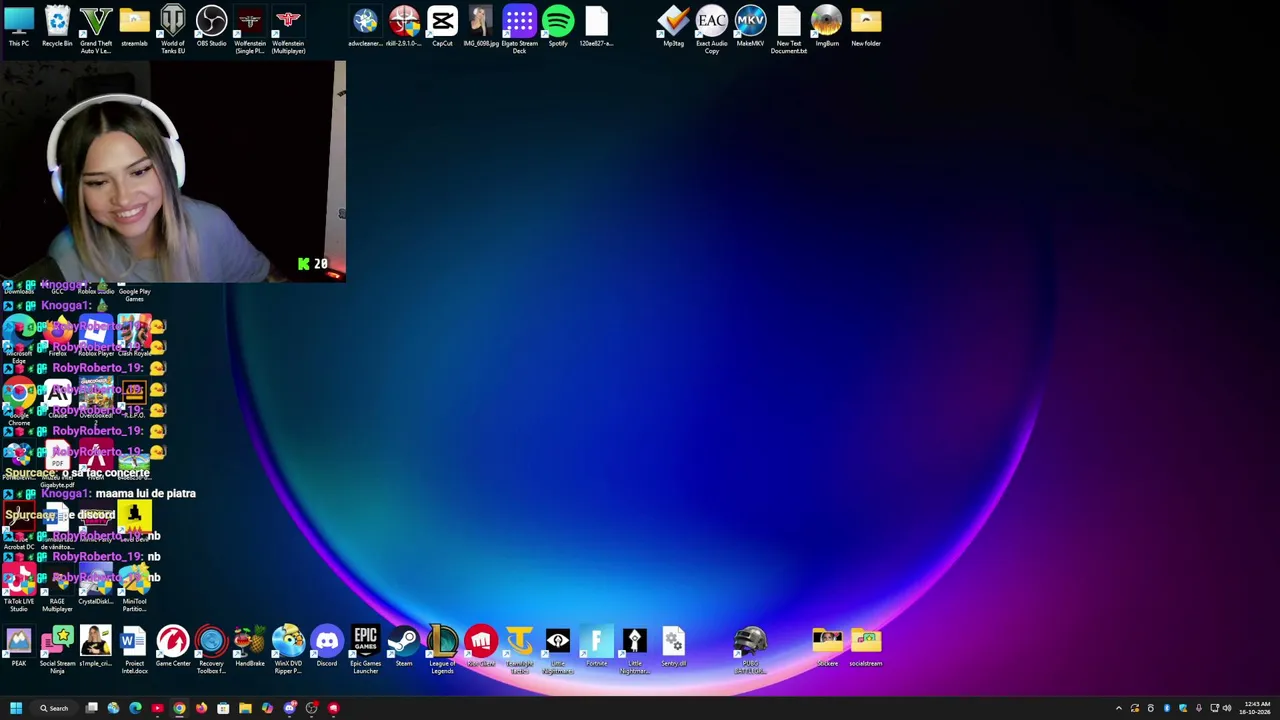Launch Epic Games Launcher
Image resolution: width=1280 pixels, height=720 pixels.
[x=365, y=649]
